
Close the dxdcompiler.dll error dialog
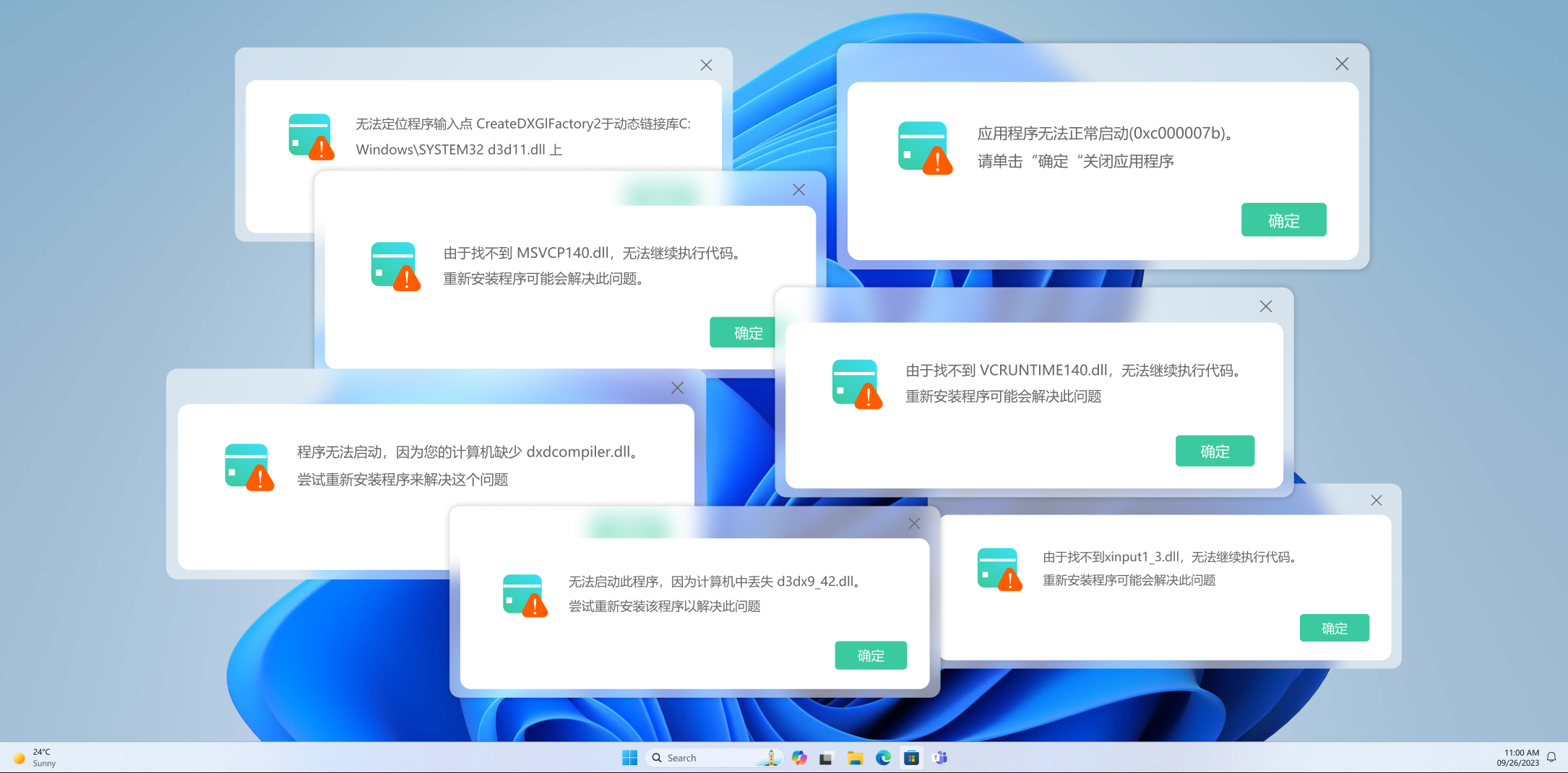tap(676, 388)
